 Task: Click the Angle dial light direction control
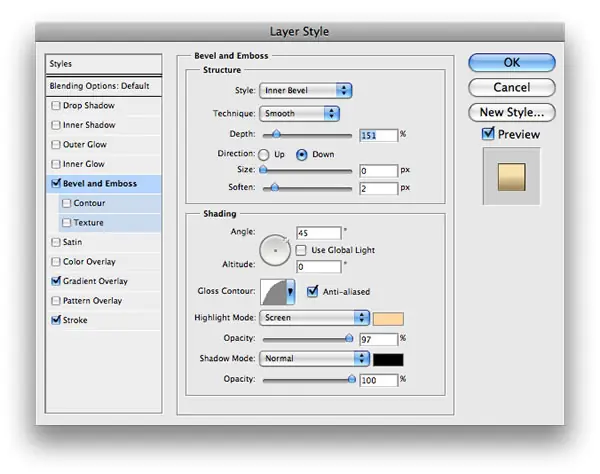click(275, 250)
